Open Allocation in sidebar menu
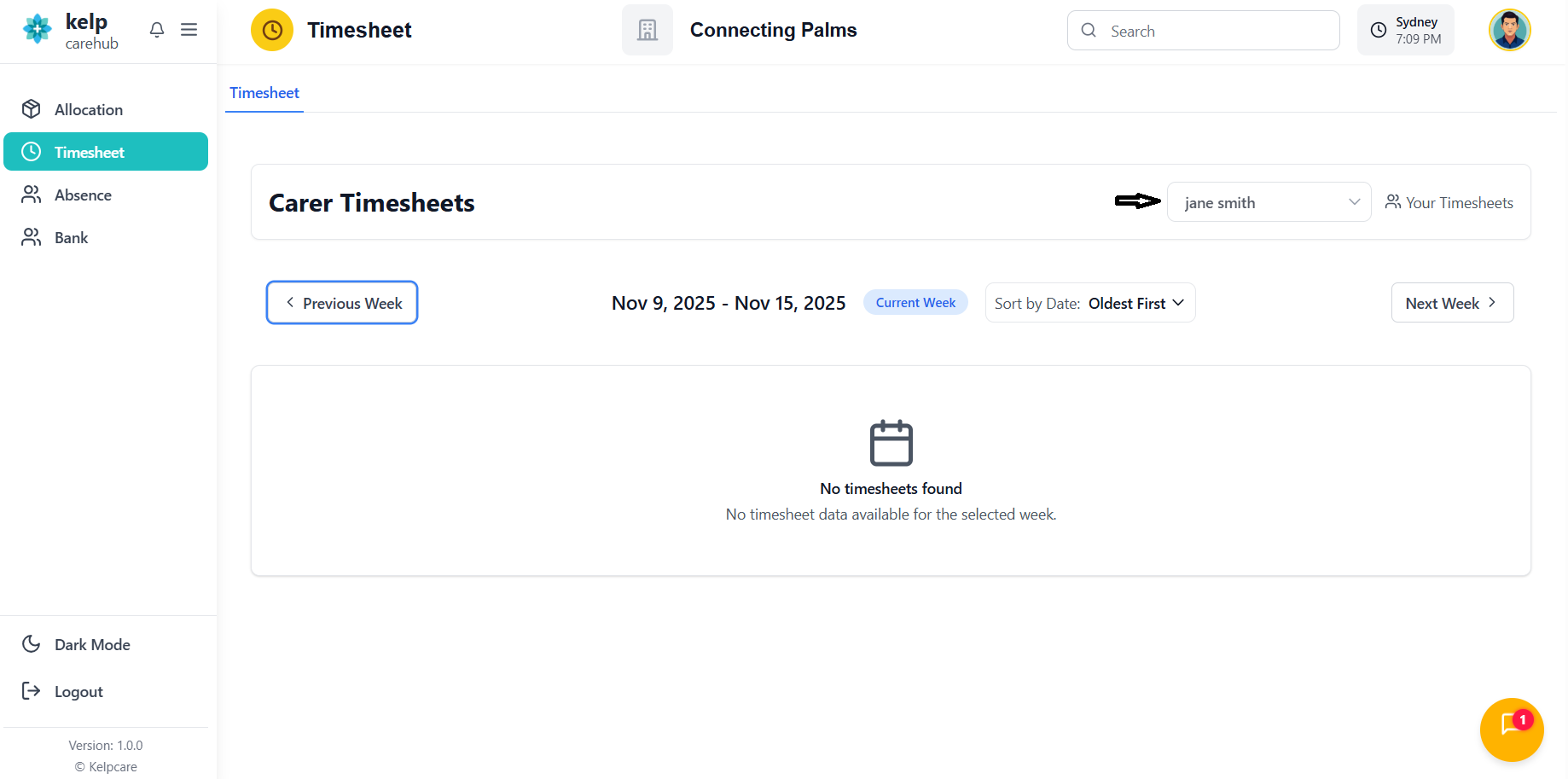1568x779 pixels. (88, 109)
